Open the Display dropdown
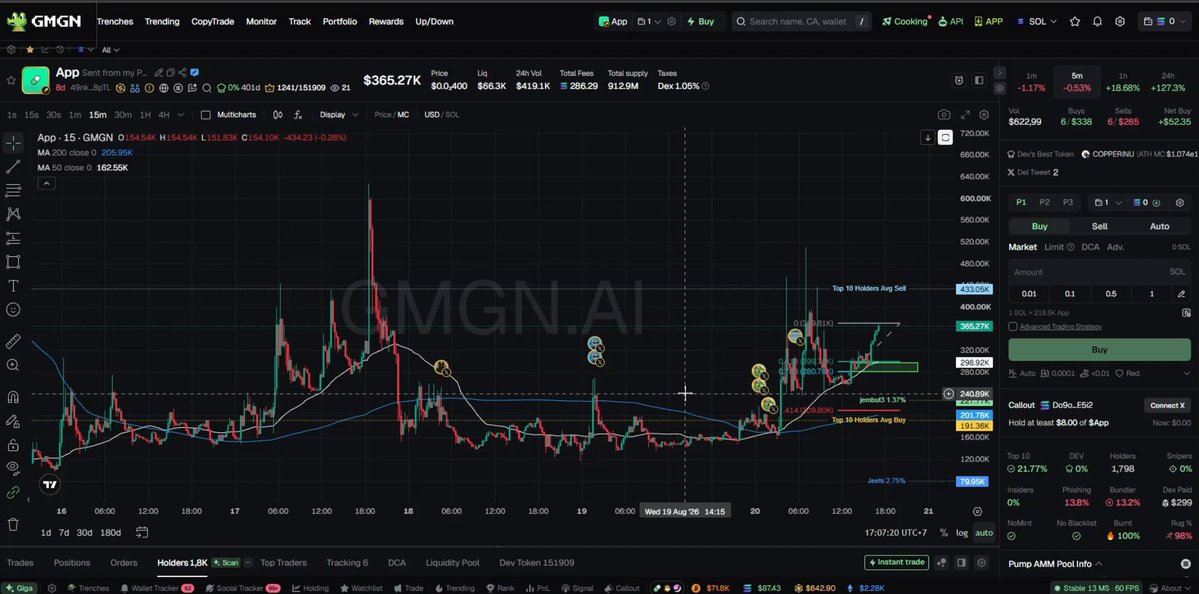1199x594 pixels. pyautogui.click(x=339, y=115)
